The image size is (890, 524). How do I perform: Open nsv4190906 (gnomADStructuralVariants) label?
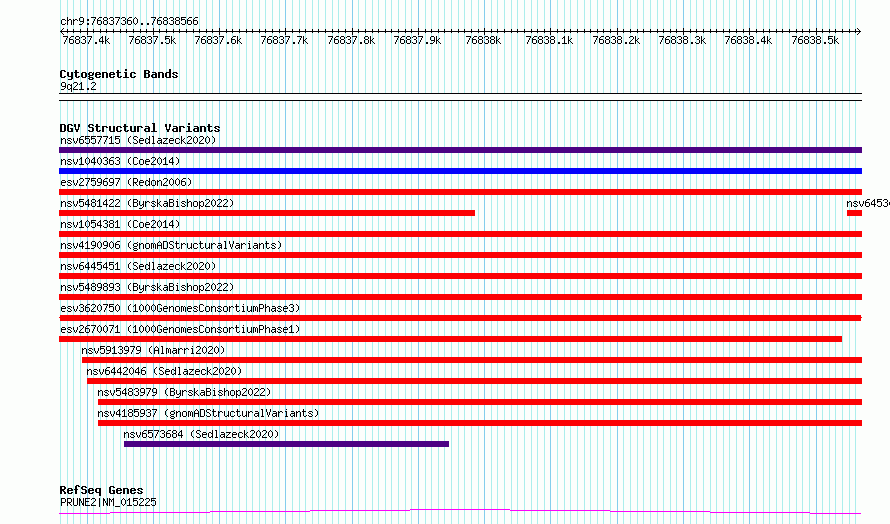(x=171, y=245)
